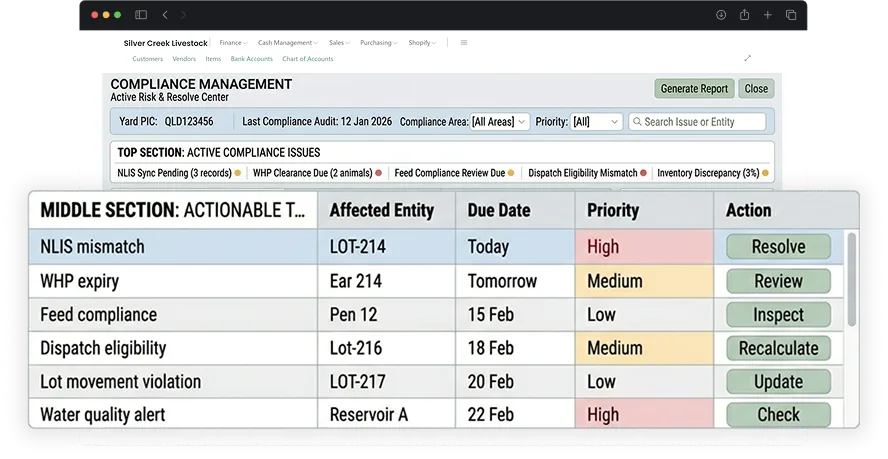This screenshot has height=459, width=888.
Task: Click the Generate Report button
Action: click(694, 88)
